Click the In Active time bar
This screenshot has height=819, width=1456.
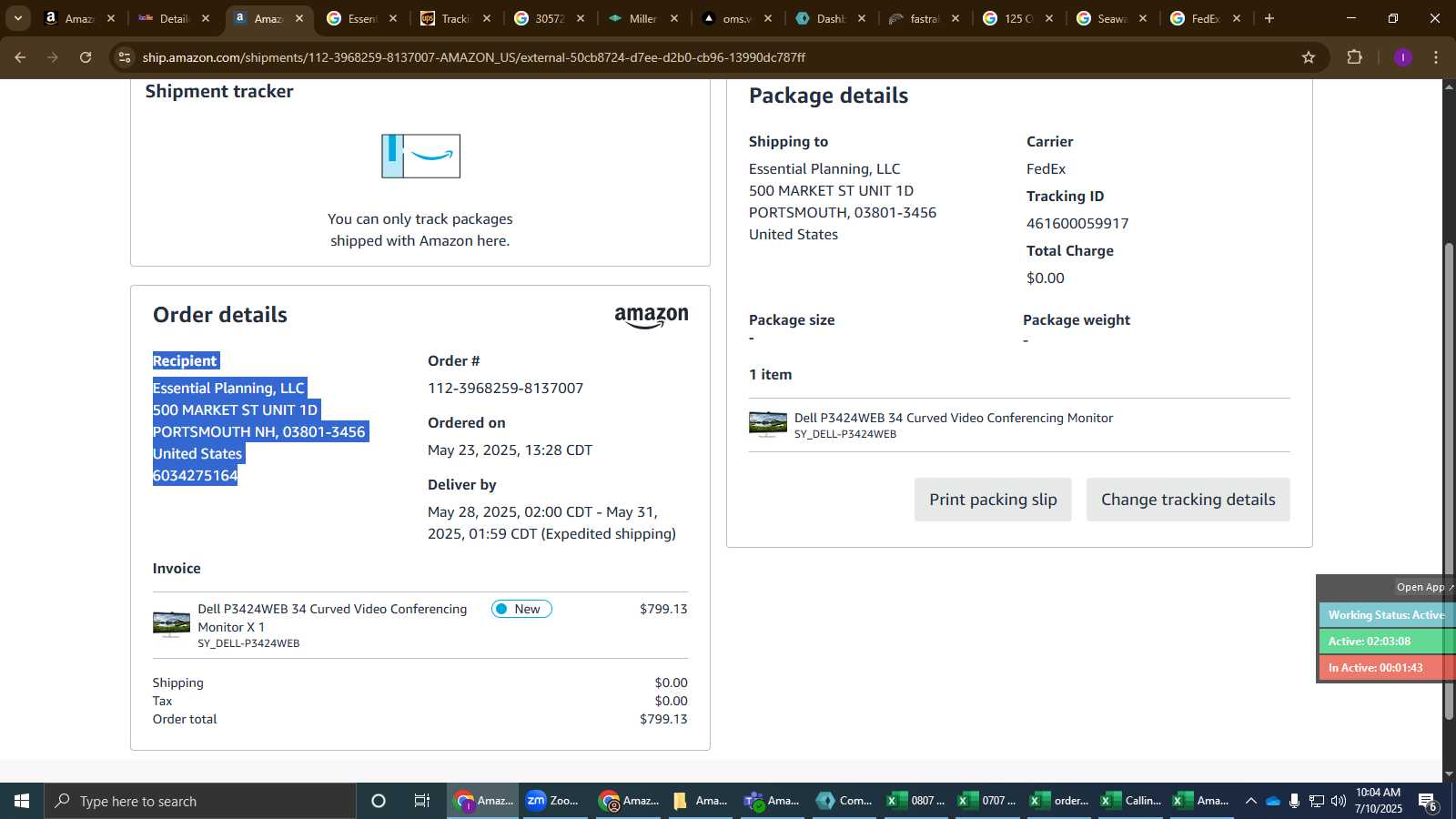1386,668
